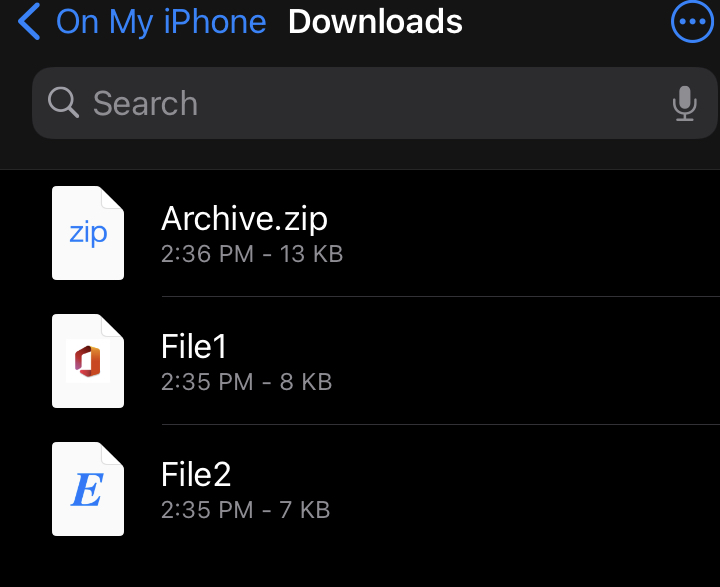720x587 pixels.
Task: Tap File1's 2:35 PM - 8 KB details
Action: click(x=246, y=382)
